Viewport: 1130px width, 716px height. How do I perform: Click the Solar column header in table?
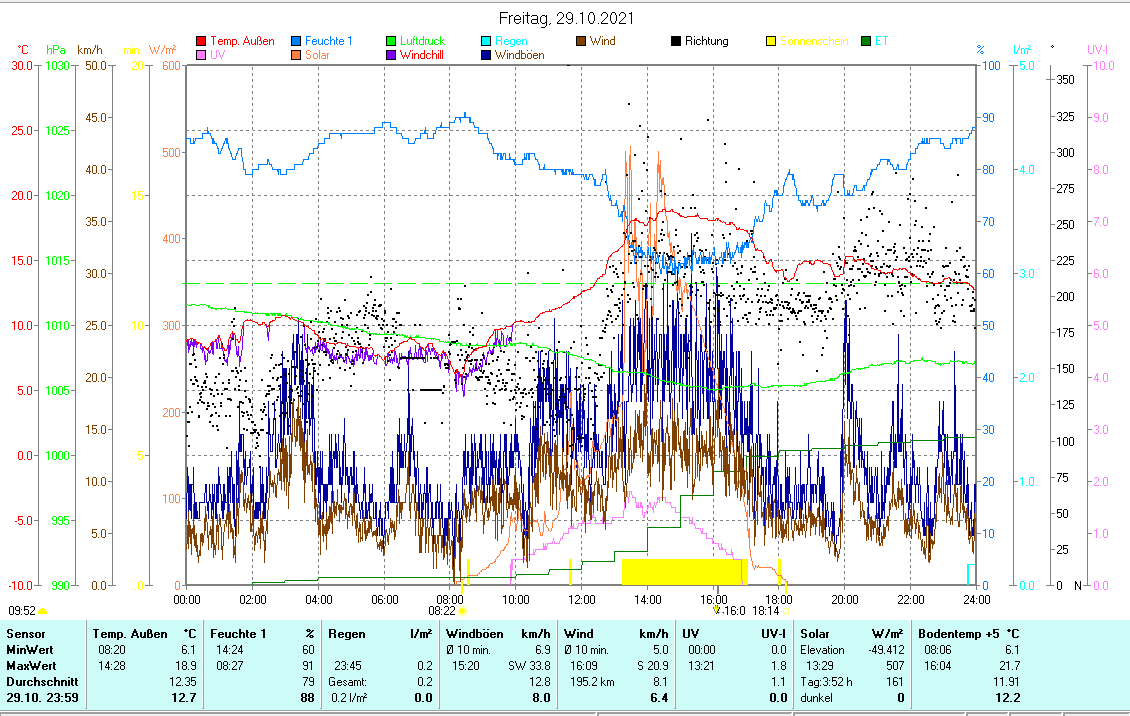[x=816, y=634]
